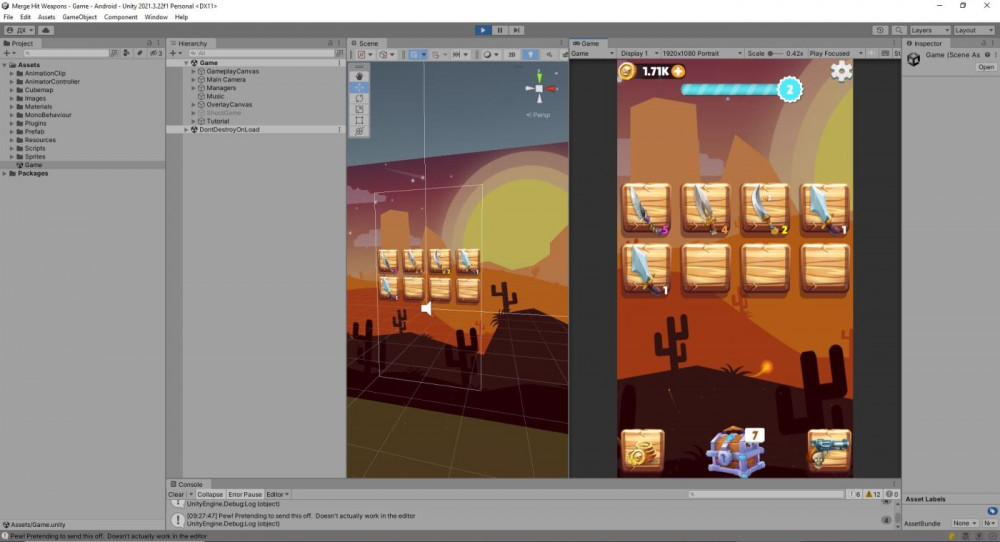Viewport: 1000px width, 542px height.
Task: Open the Layers dropdown
Action: [930, 30]
